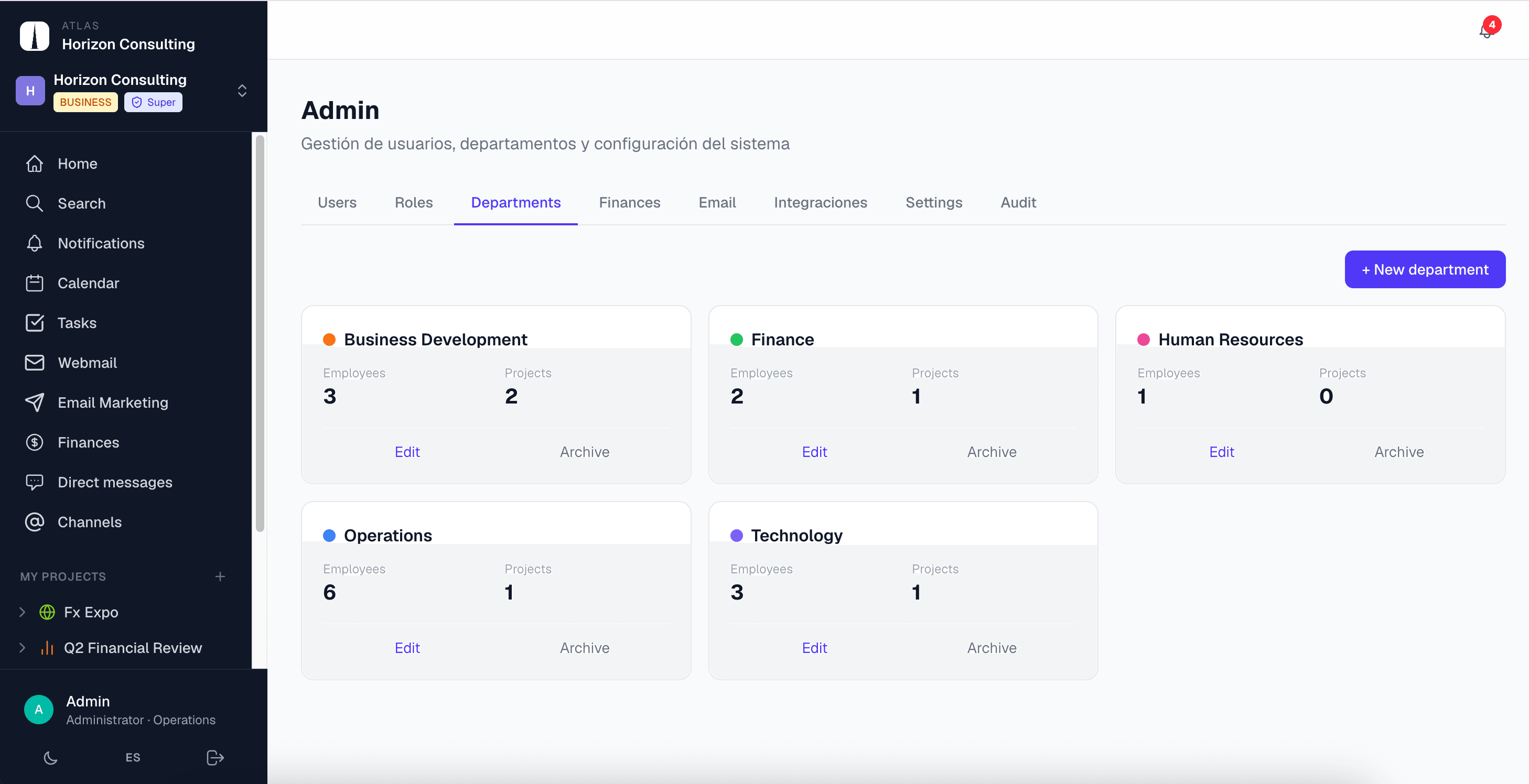
Task: Edit the Finance department
Action: [814, 452]
